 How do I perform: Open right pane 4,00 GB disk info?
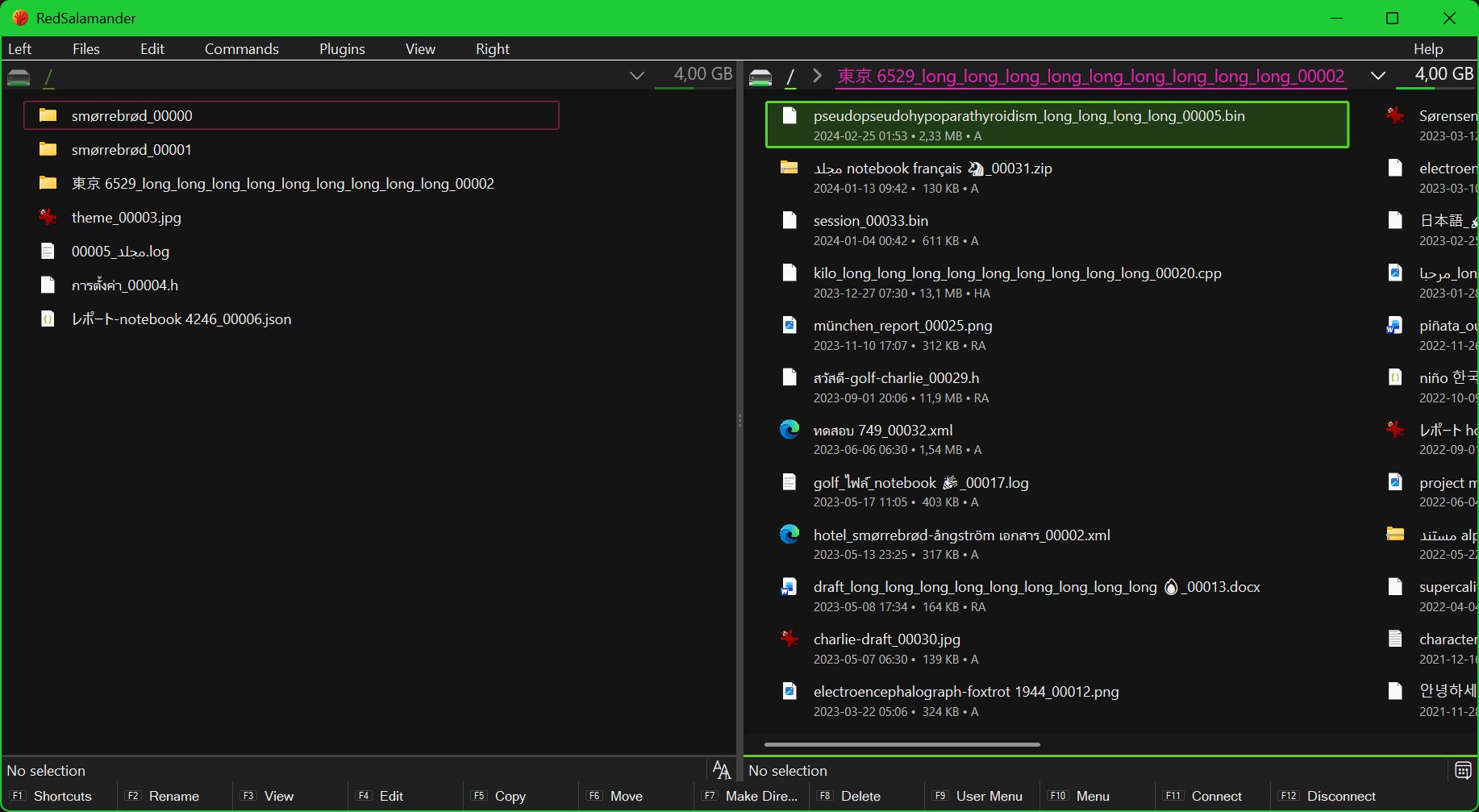(x=1437, y=75)
